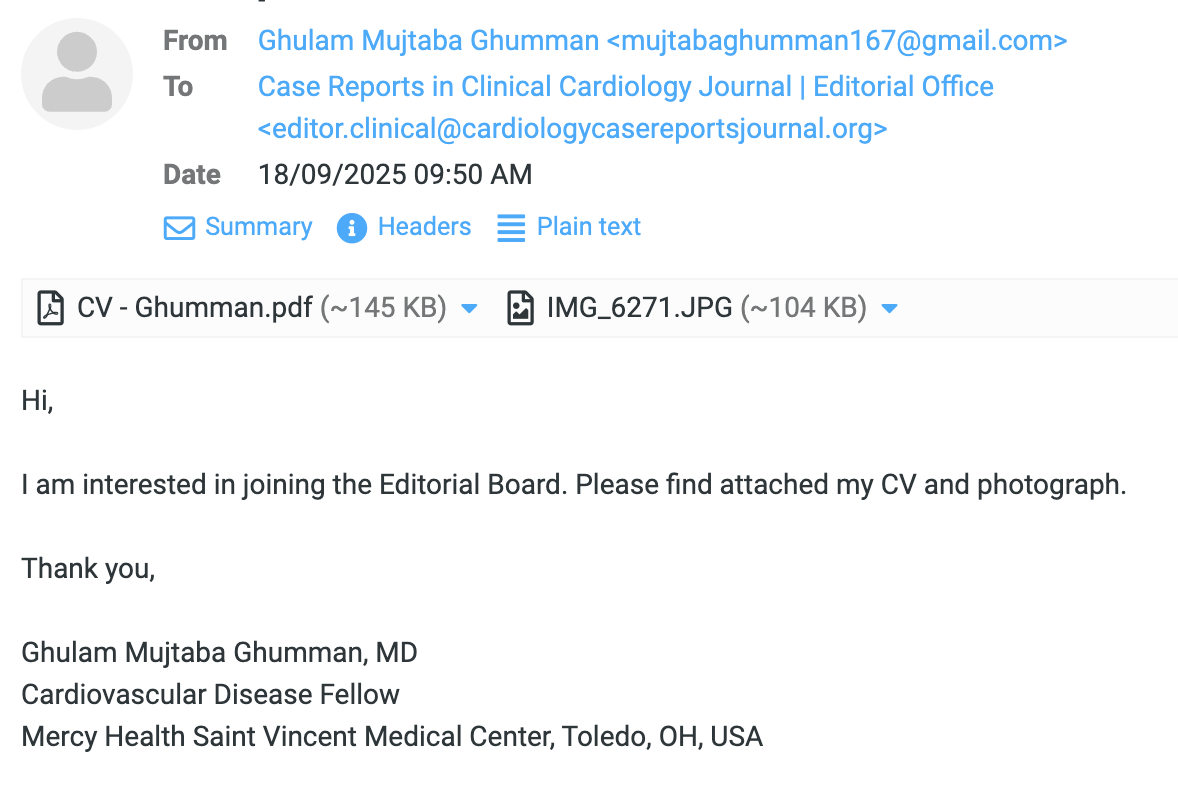Click the sender's avatar placeholder
The width and height of the screenshot is (1178, 796).
[x=77, y=74]
